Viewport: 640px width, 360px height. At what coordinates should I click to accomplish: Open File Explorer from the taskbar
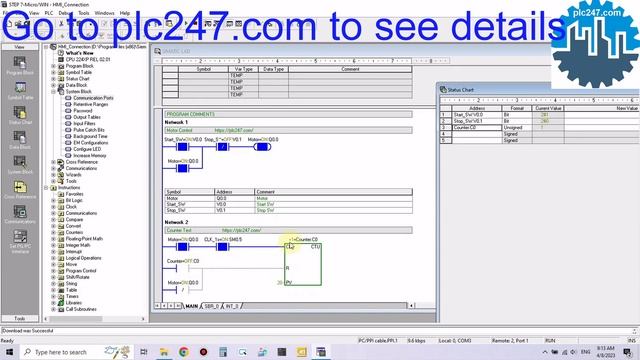coord(164,352)
